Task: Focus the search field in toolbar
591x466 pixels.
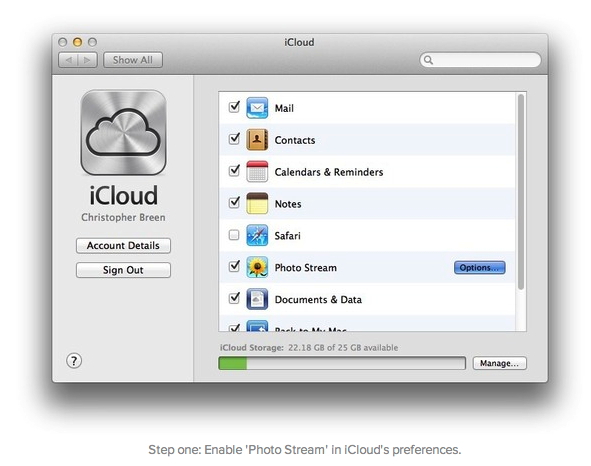Action: point(480,60)
